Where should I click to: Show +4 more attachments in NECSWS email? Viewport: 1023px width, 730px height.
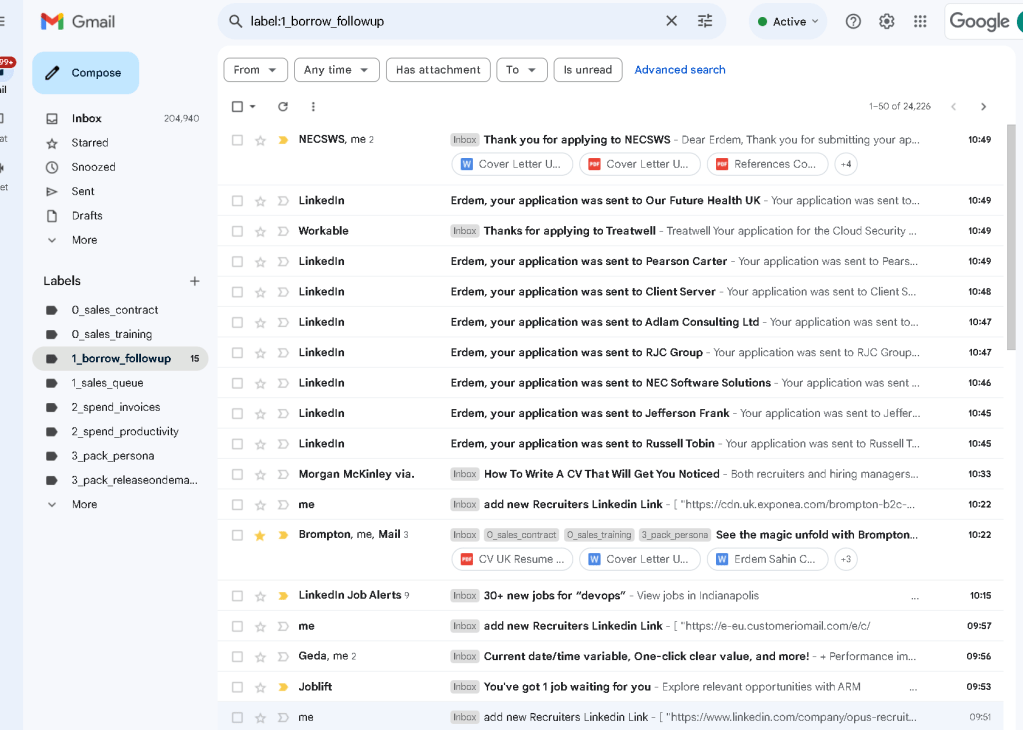pos(846,164)
